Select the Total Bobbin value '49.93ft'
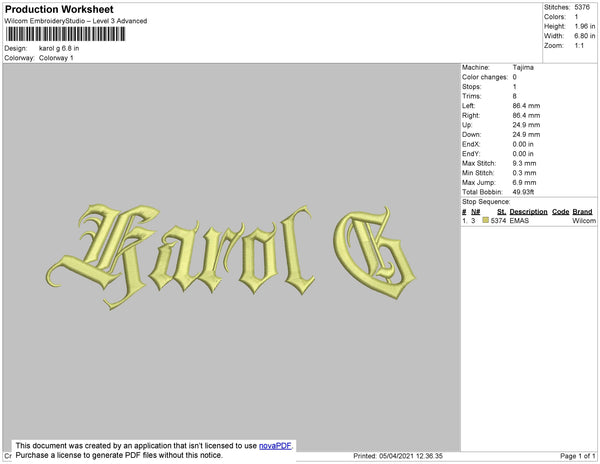The image size is (600, 464). 523,192
